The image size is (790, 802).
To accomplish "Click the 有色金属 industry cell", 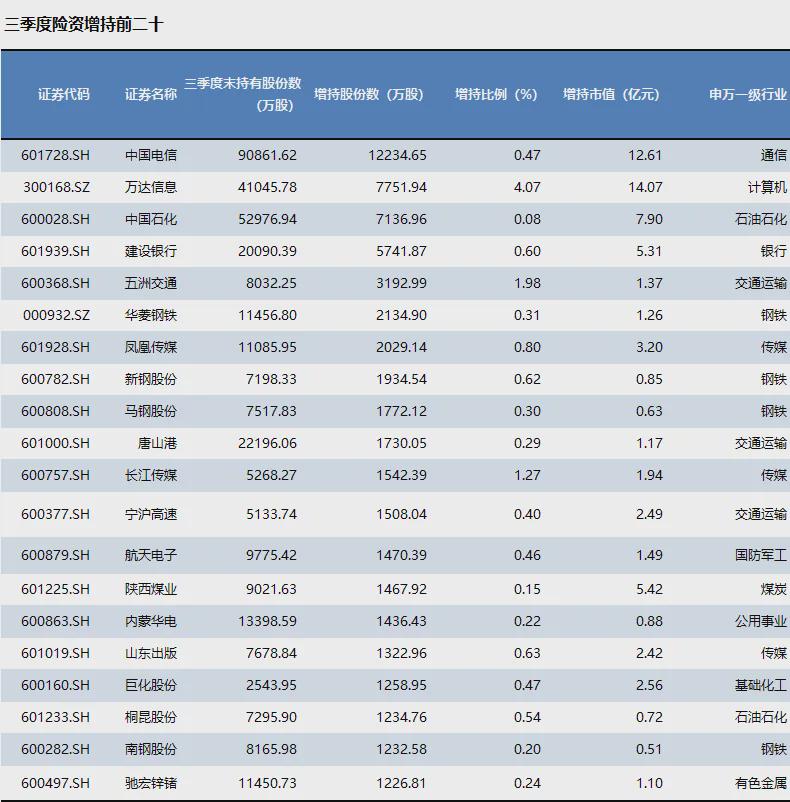I will [761, 783].
